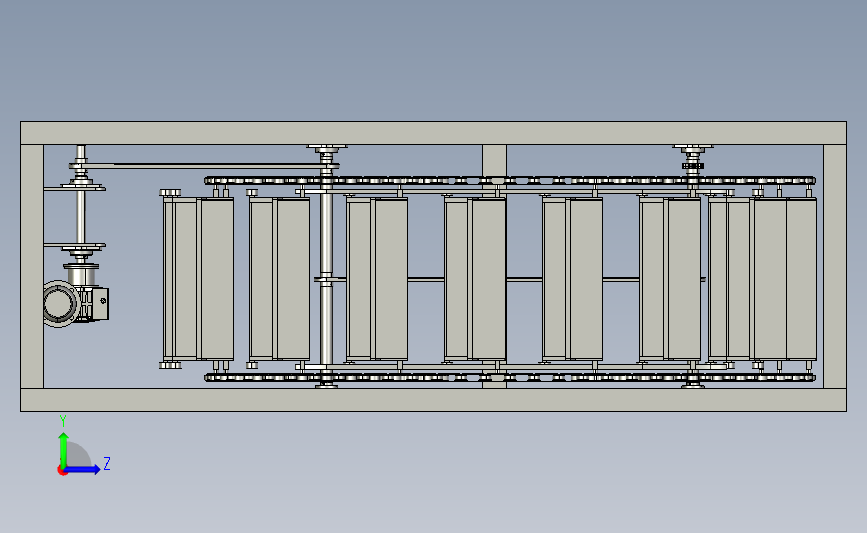Image resolution: width=867 pixels, height=533 pixels.
Task: Select the bottom horizontal frame beam
Action: click(434, 400)
